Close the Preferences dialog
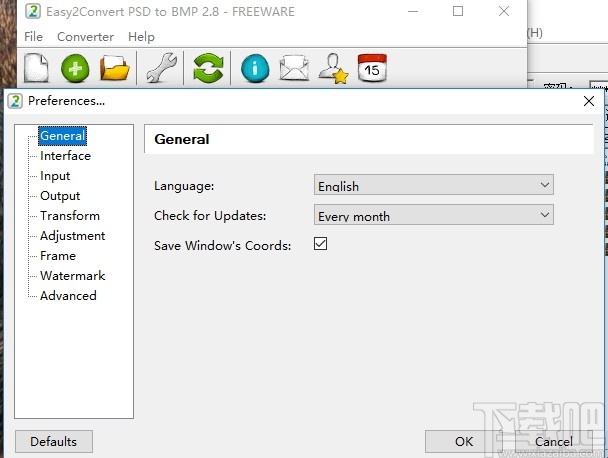 [589, 101]
